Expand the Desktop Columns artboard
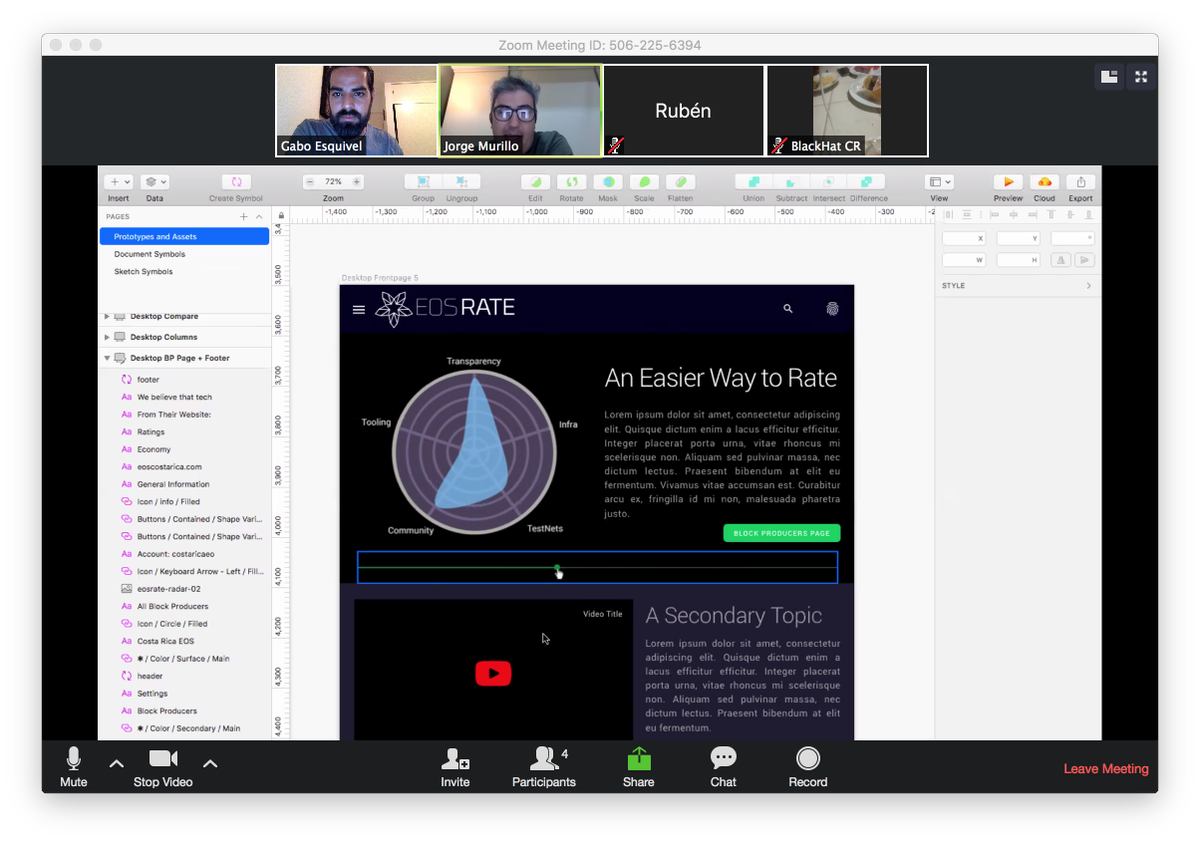The width and height of the screenshot is (1200, 843). click(x=107, y=337)
